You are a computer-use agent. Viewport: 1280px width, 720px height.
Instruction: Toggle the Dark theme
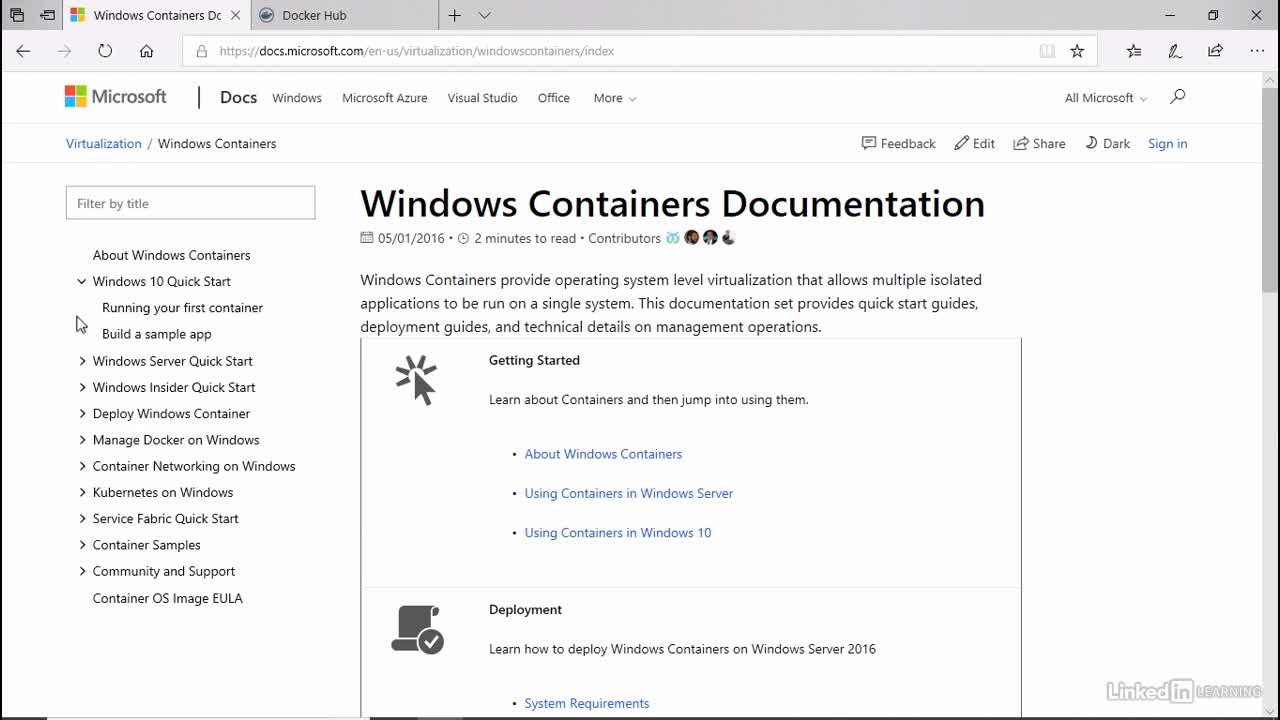coord(1107,144)
